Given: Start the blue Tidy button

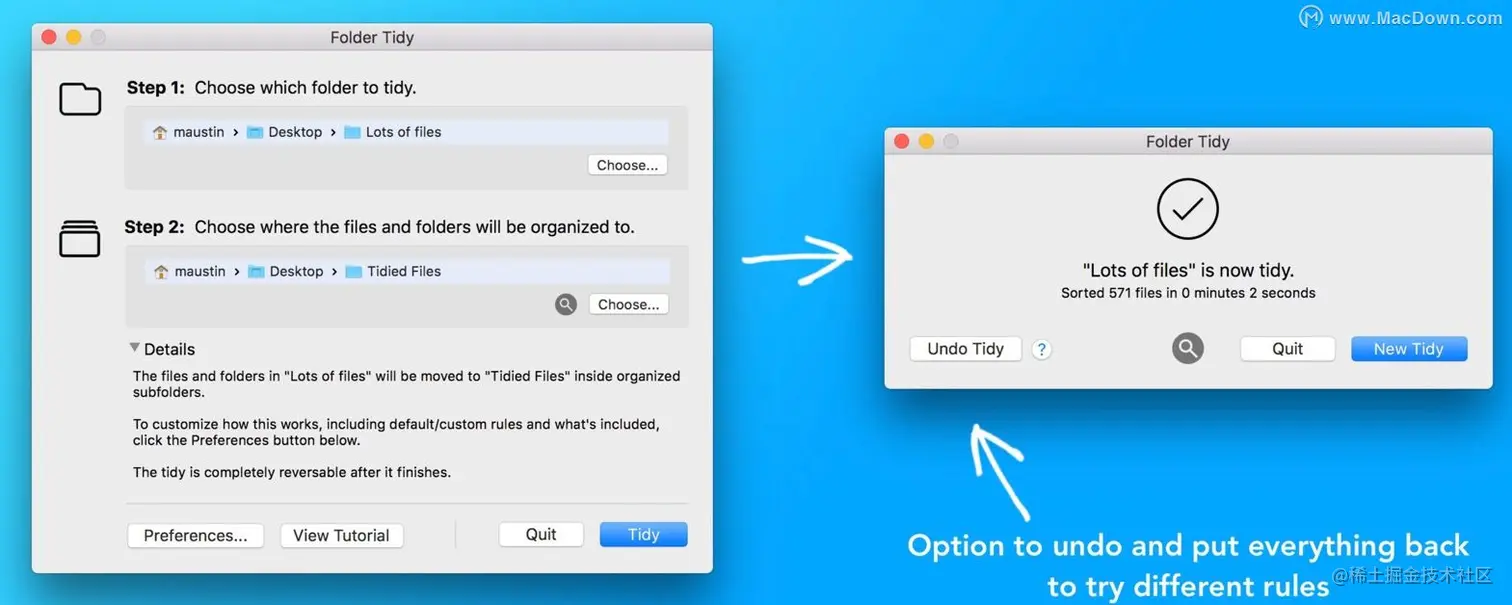Looking at the screenshot, I should (x=644, y=534).
